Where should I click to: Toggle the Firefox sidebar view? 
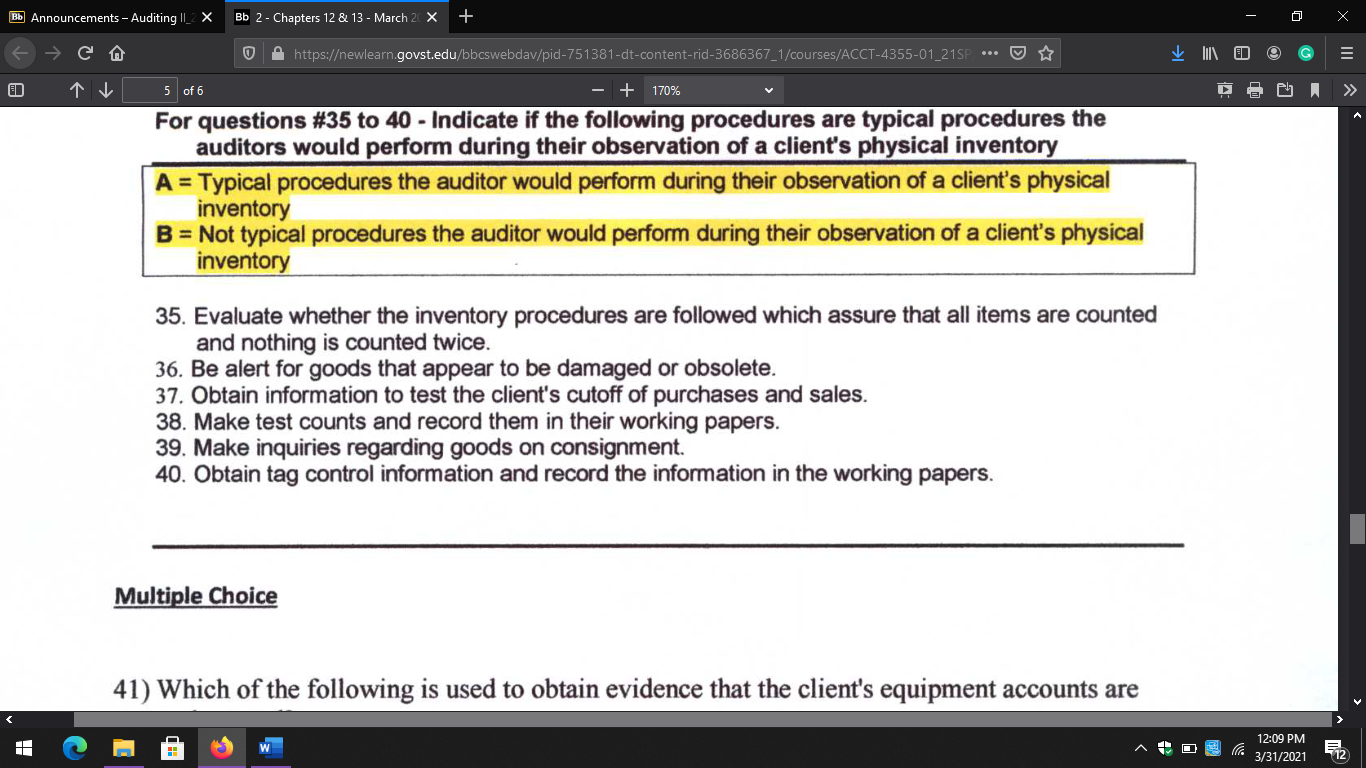[x=1241, y=55]
